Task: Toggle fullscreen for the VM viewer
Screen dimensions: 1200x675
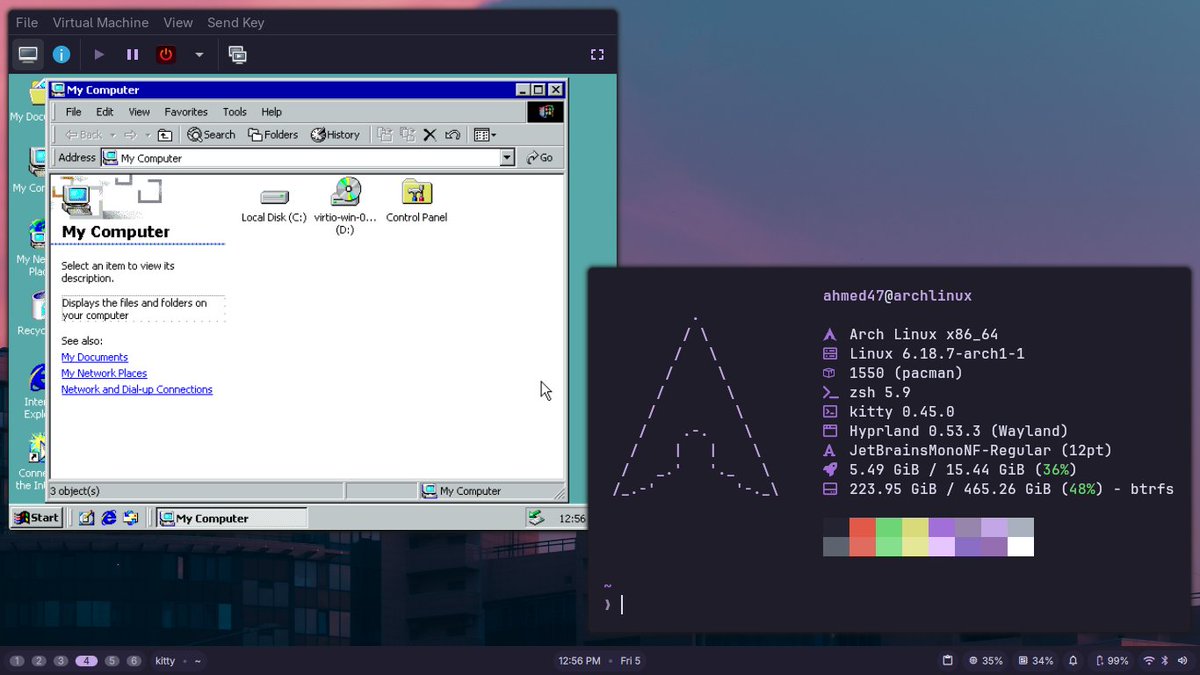Action: tap(597, 55)
